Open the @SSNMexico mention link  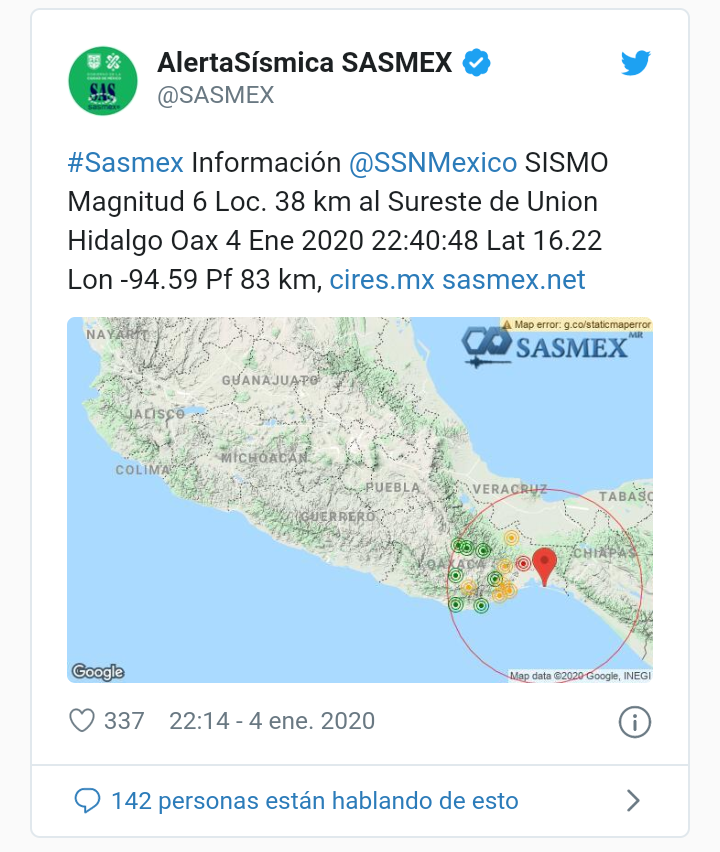tap(432, 163)
